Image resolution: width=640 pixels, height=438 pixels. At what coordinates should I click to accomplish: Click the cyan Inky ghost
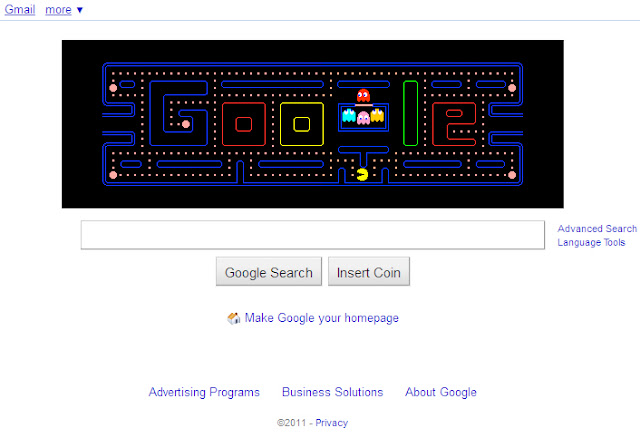[349, 116]
